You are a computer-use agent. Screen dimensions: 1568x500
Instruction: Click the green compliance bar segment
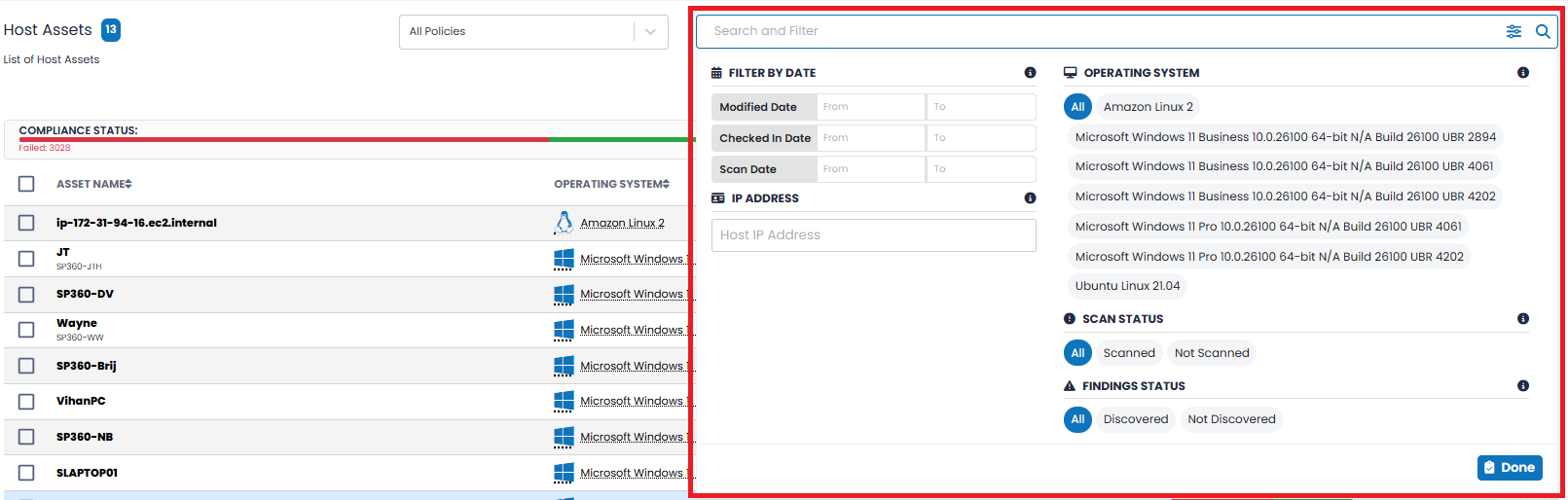pos(620,139)
